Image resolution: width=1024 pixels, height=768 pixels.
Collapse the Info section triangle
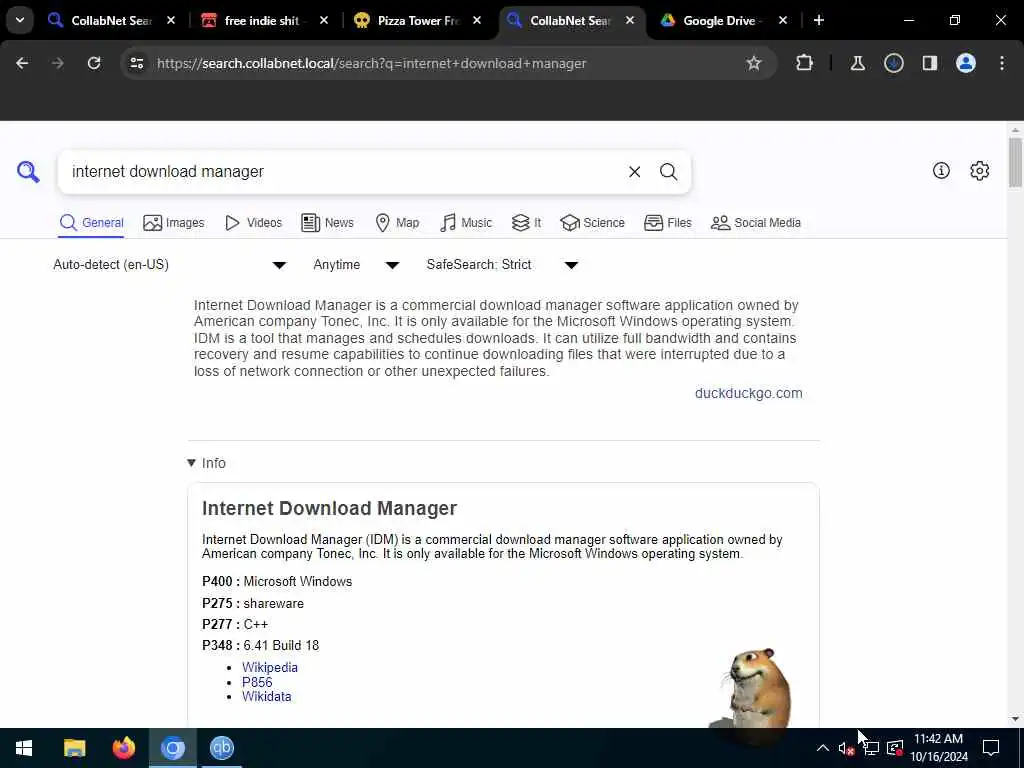click(x=191, y=463)
